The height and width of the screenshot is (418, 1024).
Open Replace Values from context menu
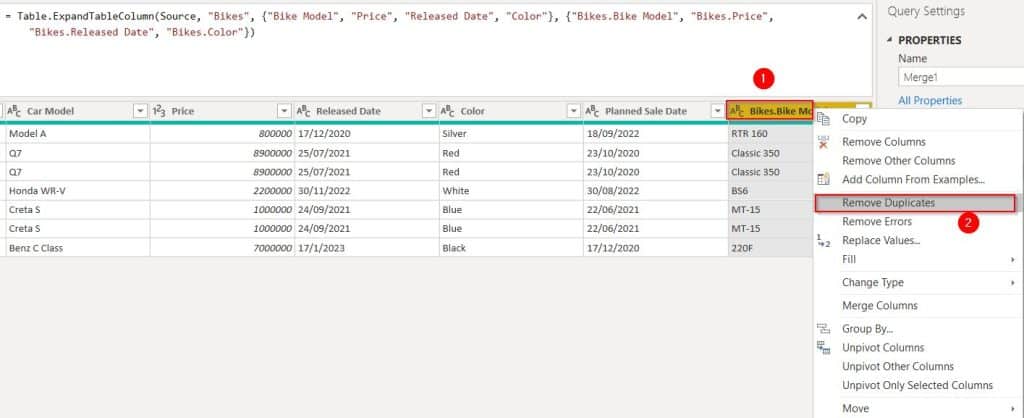[881, 240]
